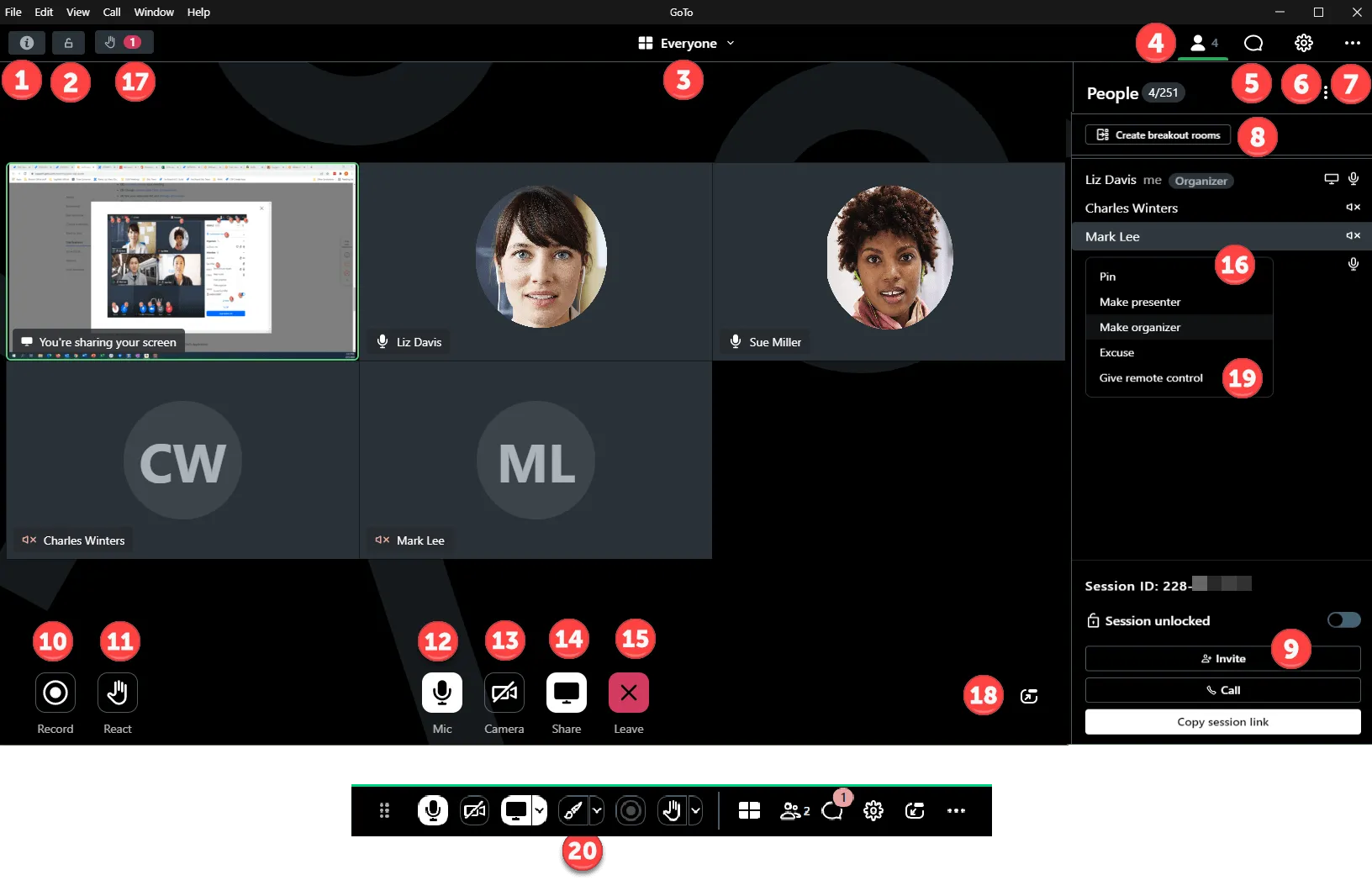1372x896 pixels.
Task: Open people list from floating toolbar
Action: pyautogui.click(x=794, y=810)
